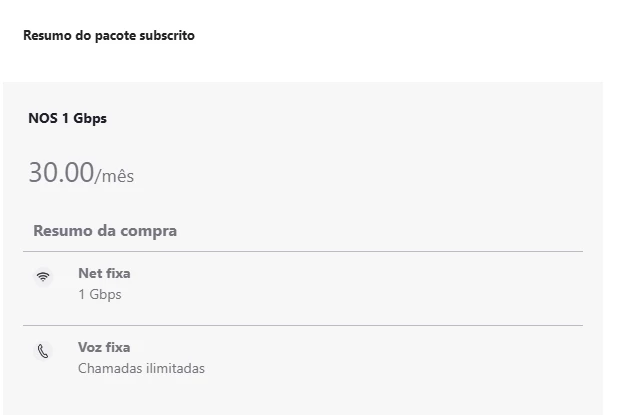Click the phone icon beside Voz fixa
Image resolution: width=626 pixels, height=415 pixels.
[x=43, y=351]
